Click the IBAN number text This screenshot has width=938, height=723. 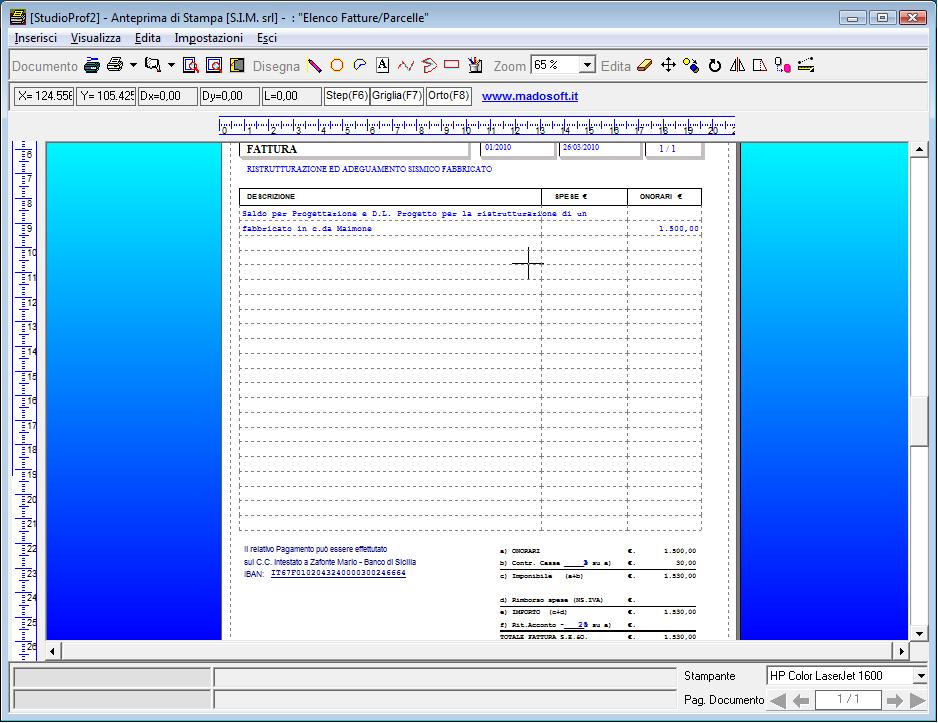click(339, 573)
